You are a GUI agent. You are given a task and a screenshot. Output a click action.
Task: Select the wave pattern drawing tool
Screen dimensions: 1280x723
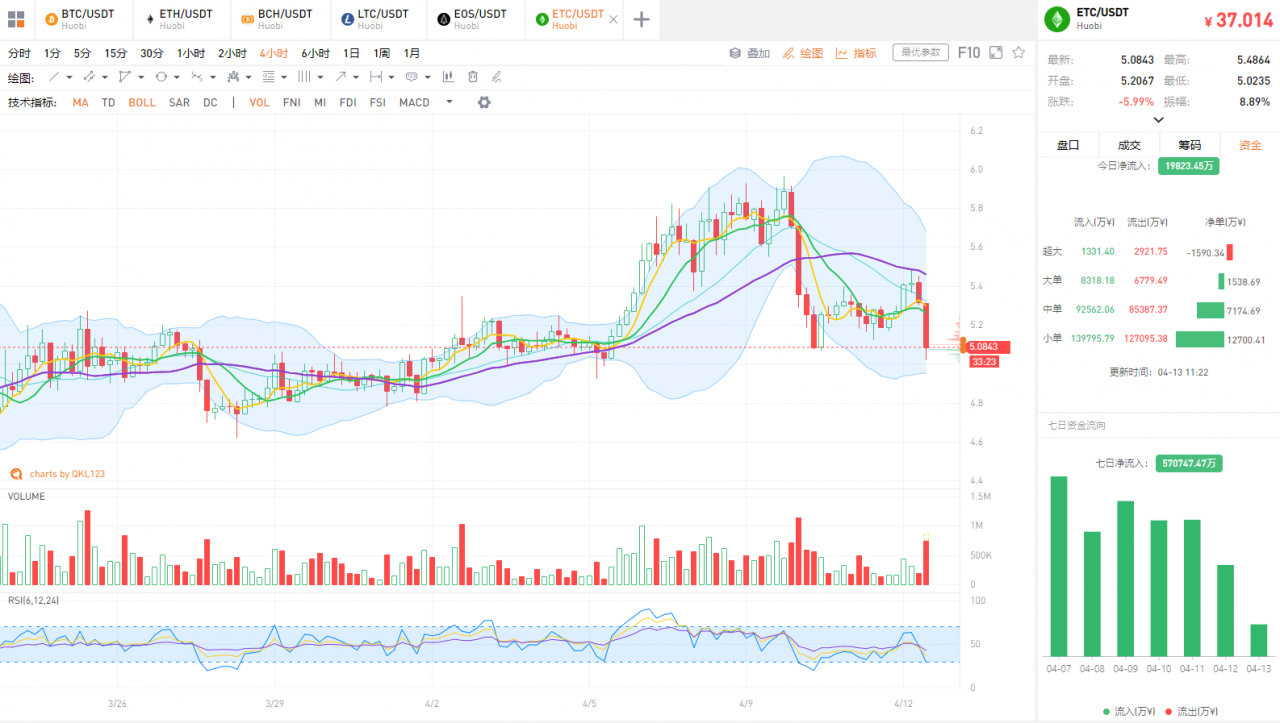[197, 77]
